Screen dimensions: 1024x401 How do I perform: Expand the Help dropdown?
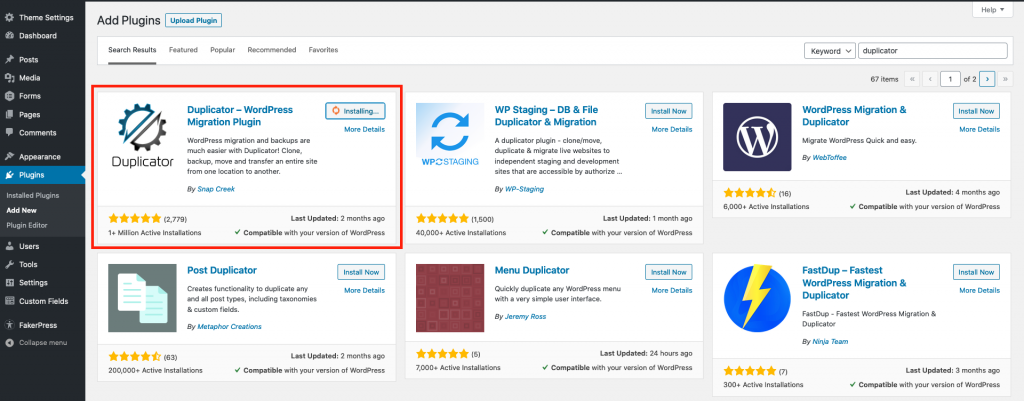pyautogui.click(x=993, y=10)
